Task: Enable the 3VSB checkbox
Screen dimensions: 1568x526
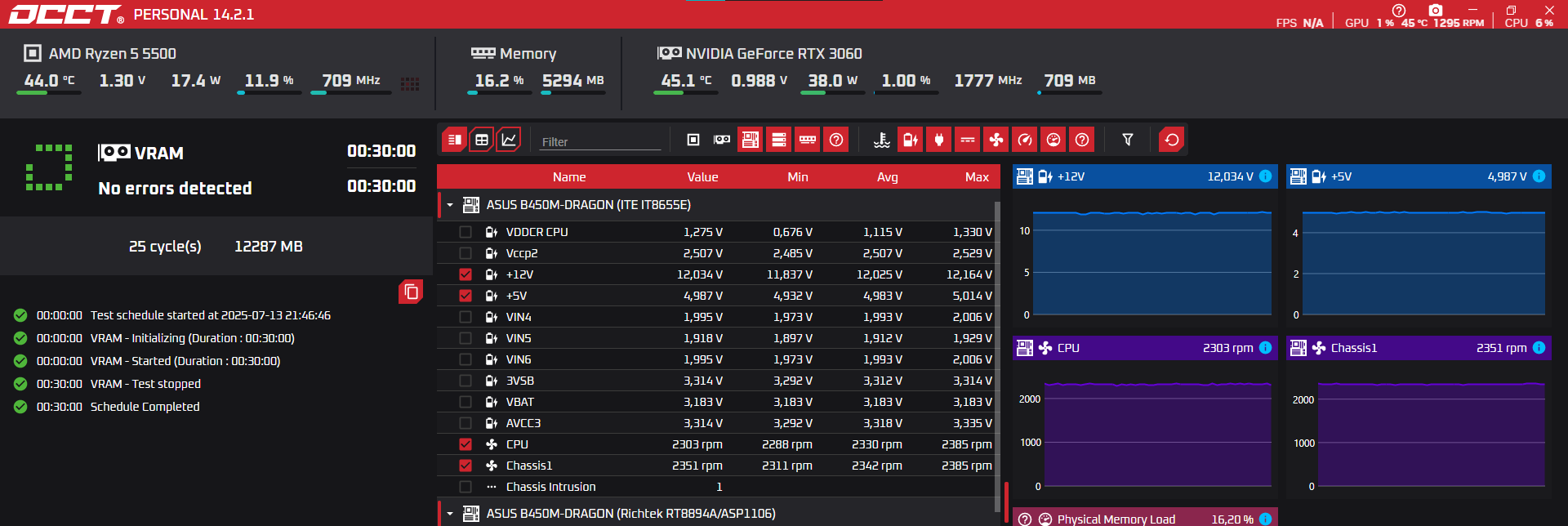Action: [x=465, y=381]
